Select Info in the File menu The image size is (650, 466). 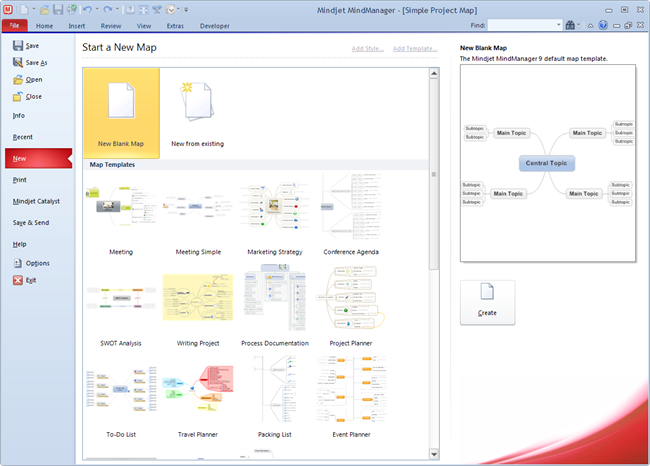pyautogui.click(x=19, y=116)
